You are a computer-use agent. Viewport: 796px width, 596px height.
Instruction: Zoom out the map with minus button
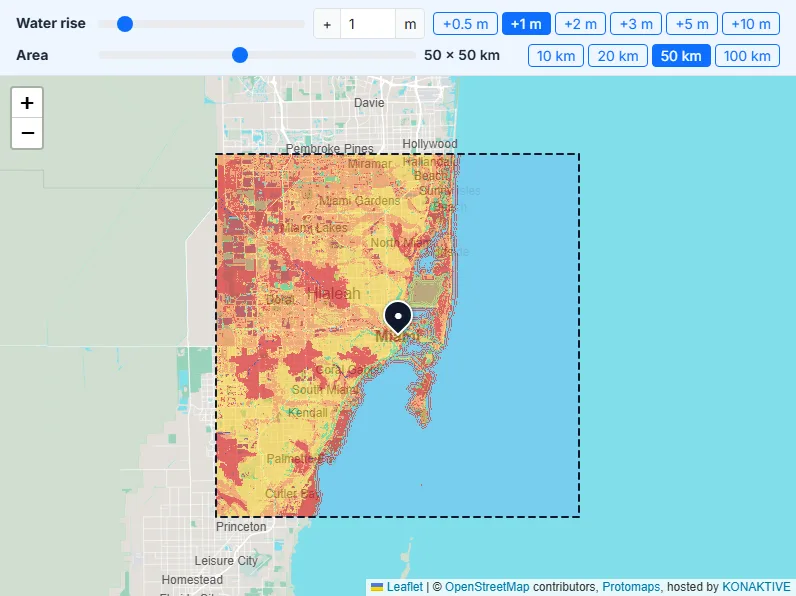(27, 133)
